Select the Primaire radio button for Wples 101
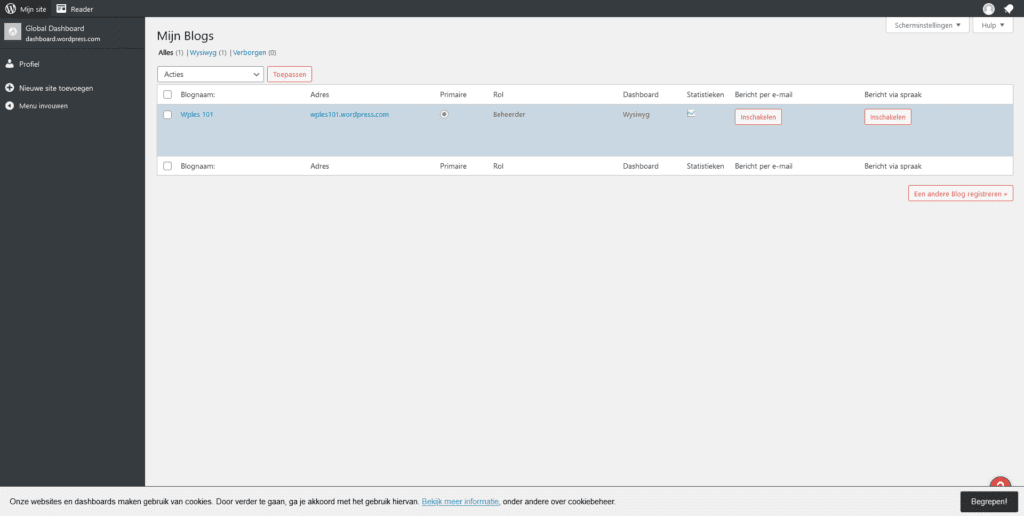Image resolution: width=1024 pixels, height=516 pixels. (445, 114)
